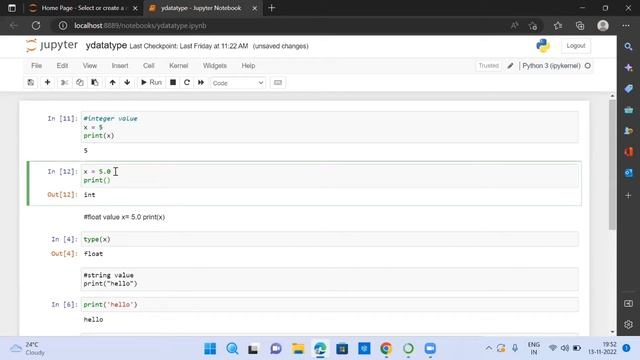The width and height of the screenshot is (640, 360).
Task: Open the Help menu
Action: coord(248,66)
